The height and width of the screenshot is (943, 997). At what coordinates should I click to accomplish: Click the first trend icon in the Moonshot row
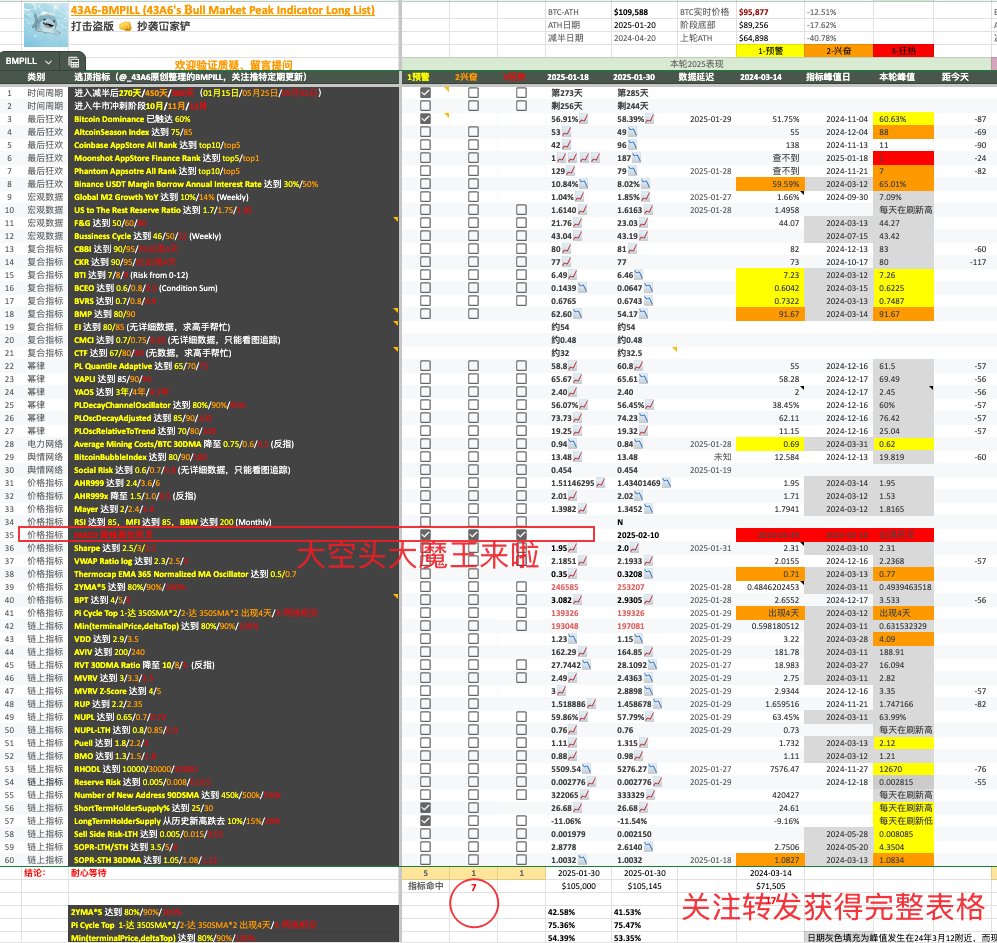[560, 158]
